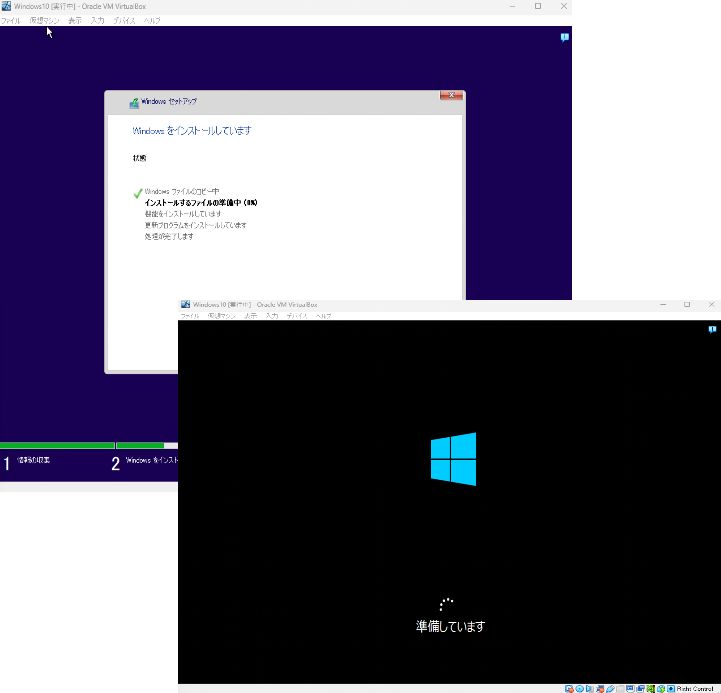Click インストールするファイルの準備中 step
This screenshot has width=721, height=693.
[x=201, y=202]
